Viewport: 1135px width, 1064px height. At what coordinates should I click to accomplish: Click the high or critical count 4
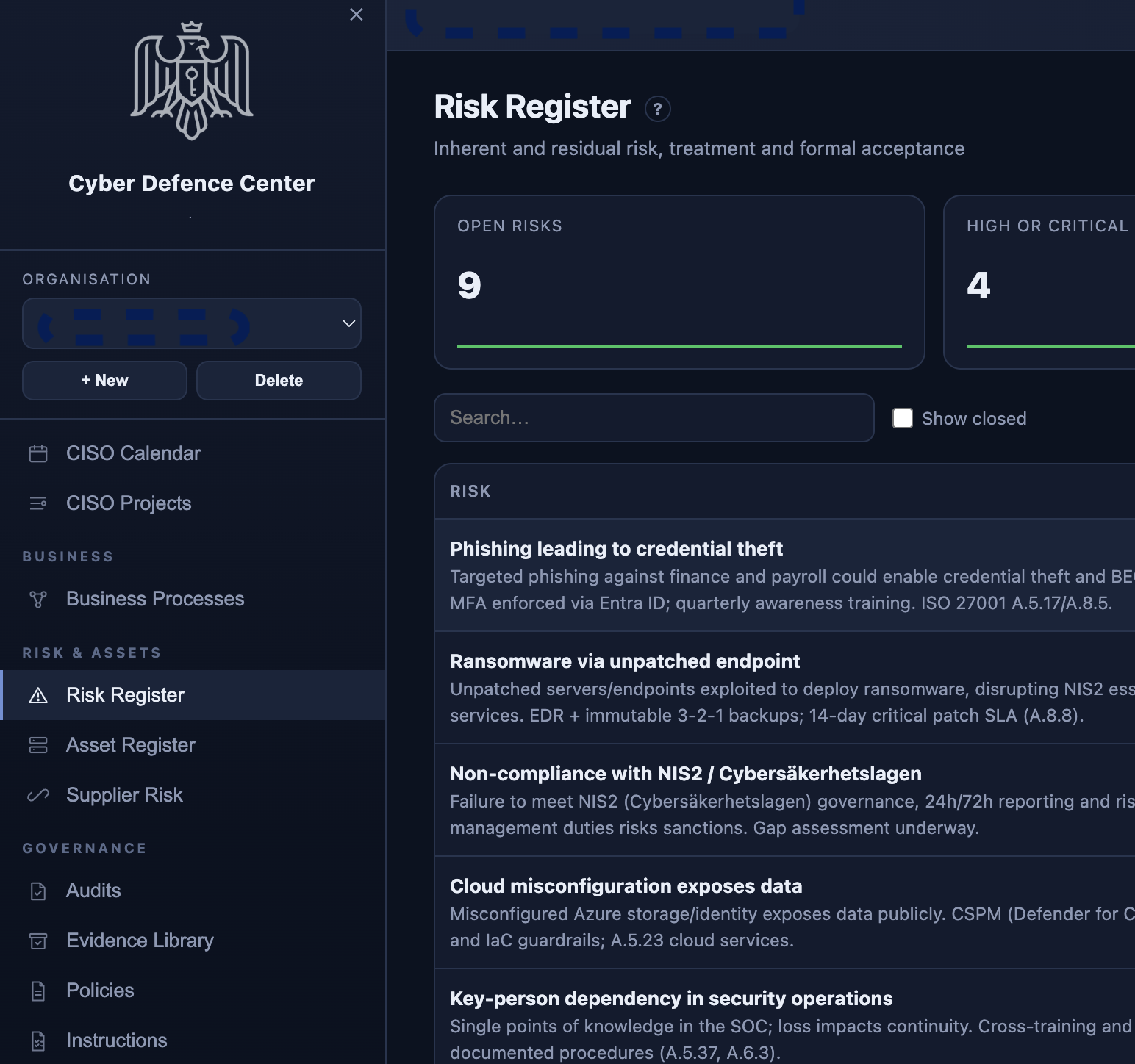click(978, 285)
